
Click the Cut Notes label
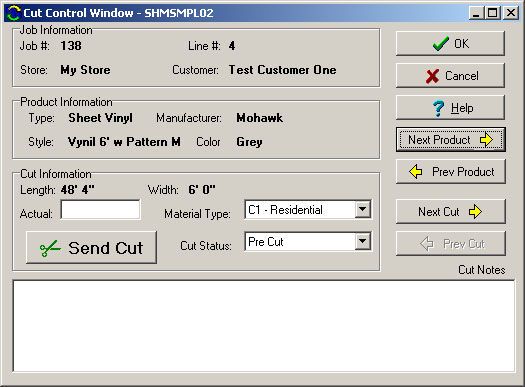coord(481,270)
